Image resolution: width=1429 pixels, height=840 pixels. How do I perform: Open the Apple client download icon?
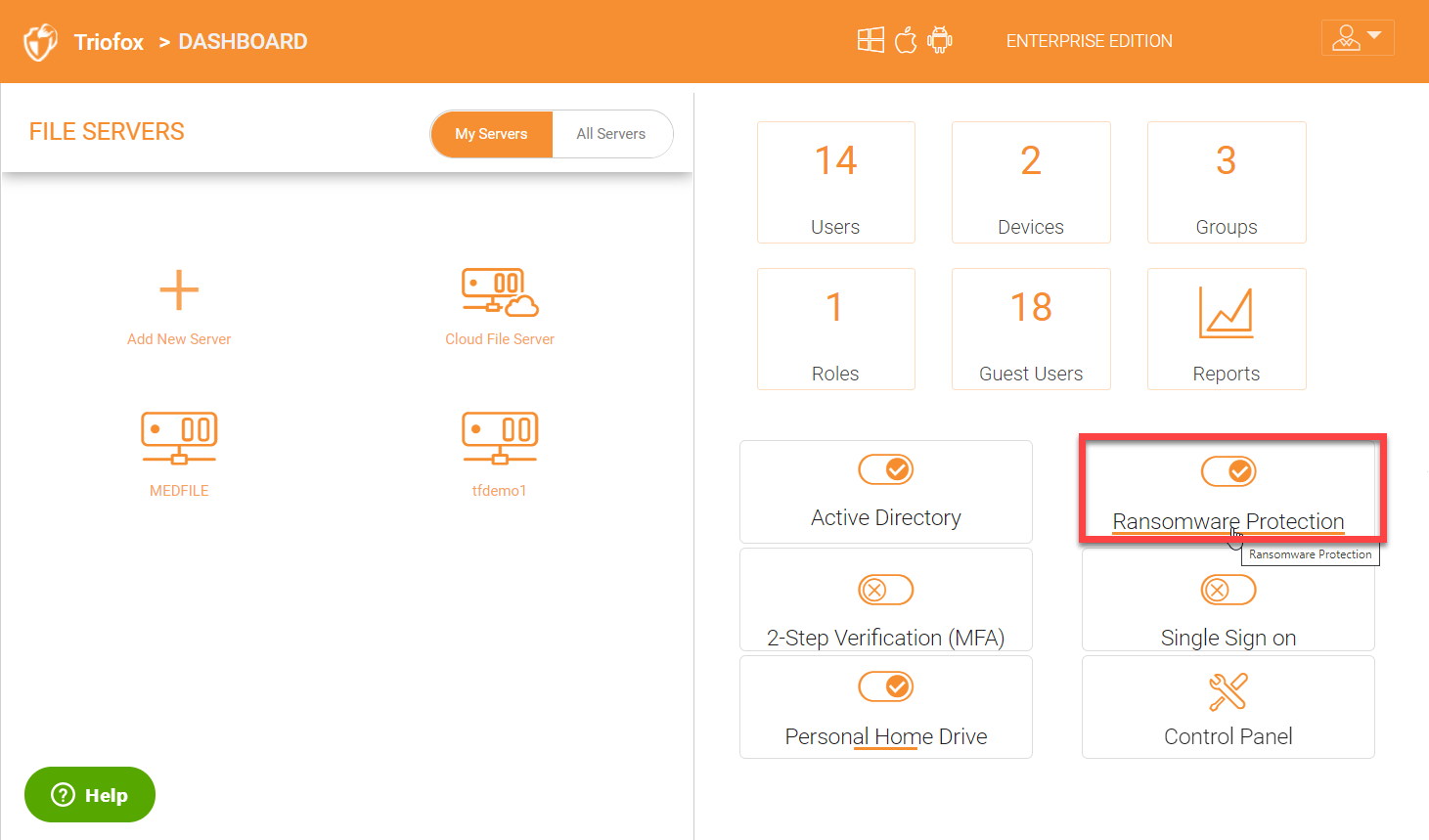906,40
